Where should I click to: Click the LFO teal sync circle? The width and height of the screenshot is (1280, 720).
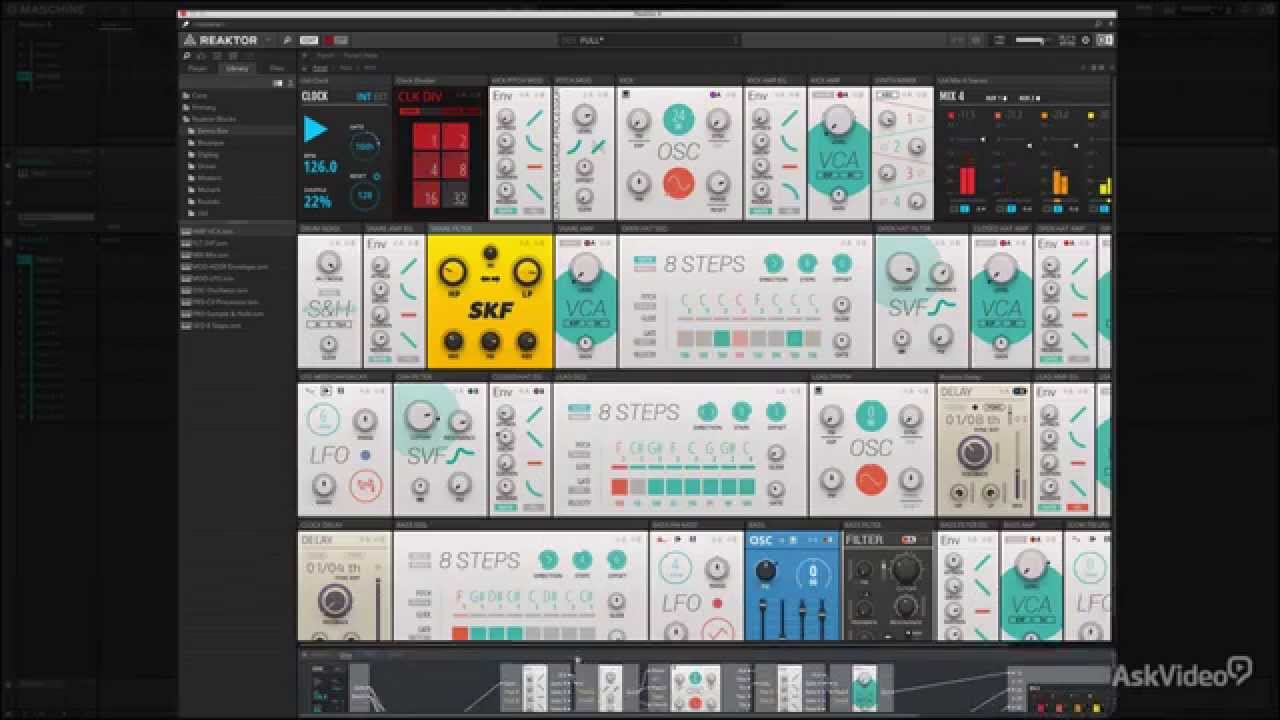point(323,420)
